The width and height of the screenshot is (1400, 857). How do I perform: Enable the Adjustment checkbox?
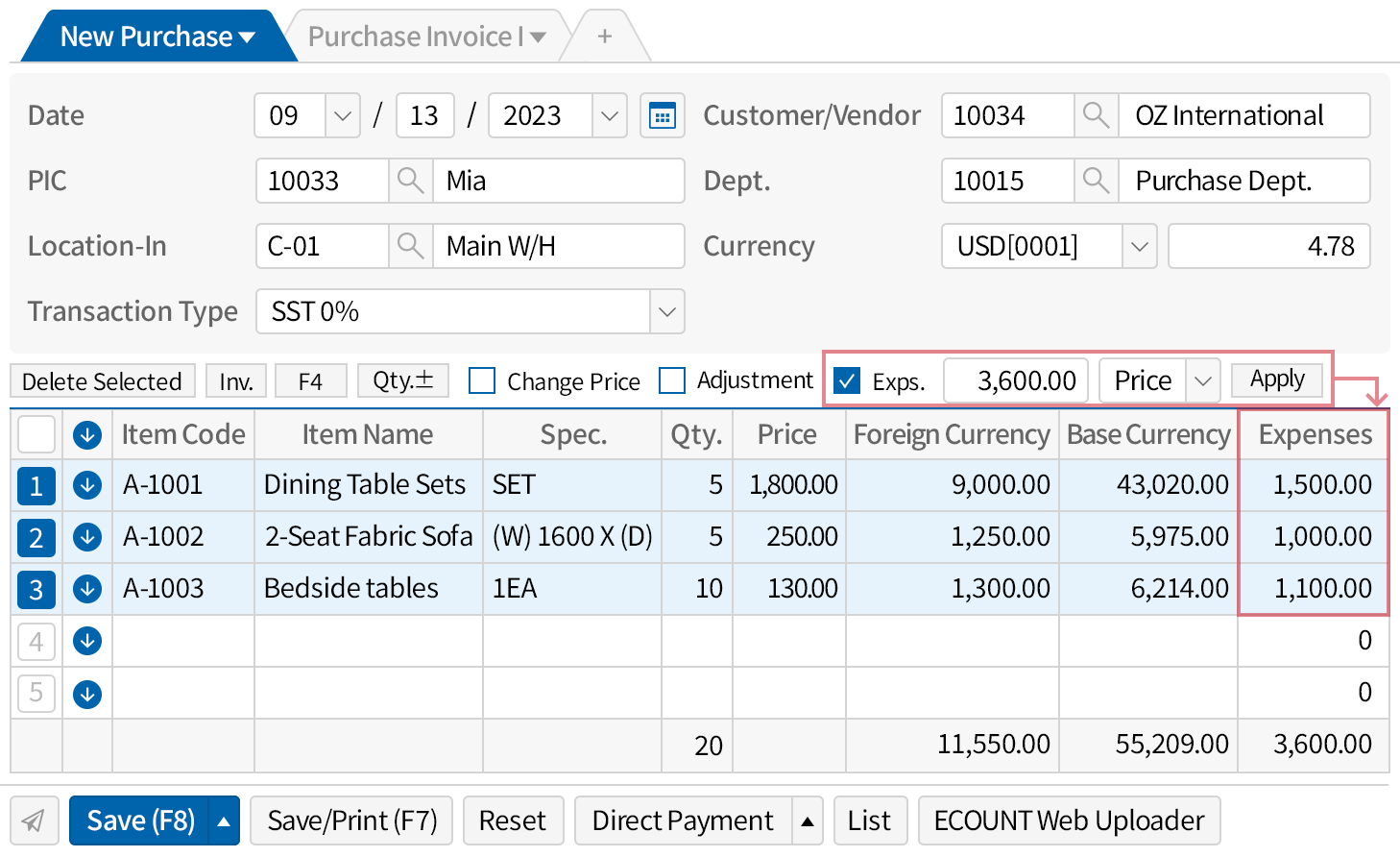(671, 380)
